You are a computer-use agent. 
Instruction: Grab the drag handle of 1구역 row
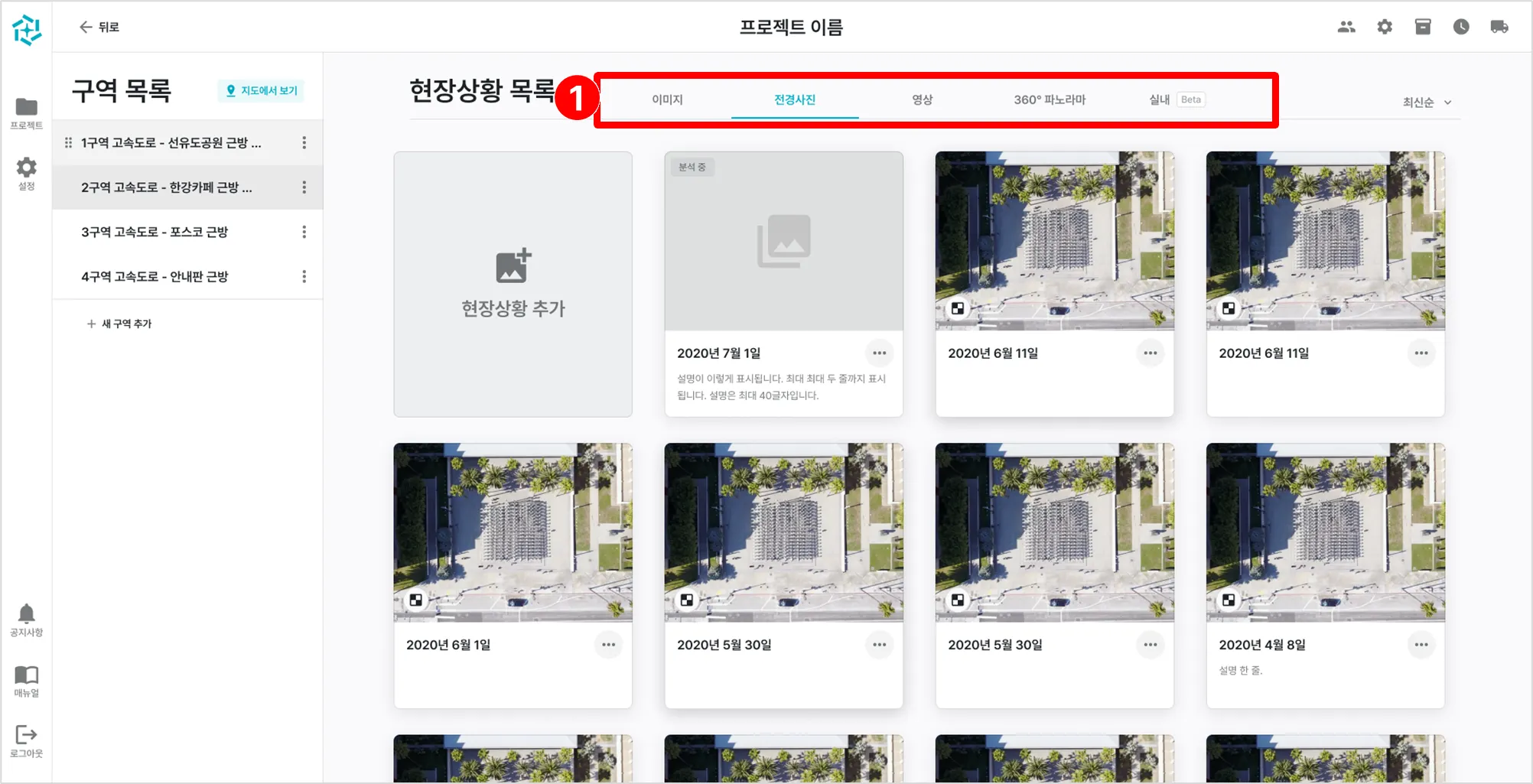(x=68, y=142)
